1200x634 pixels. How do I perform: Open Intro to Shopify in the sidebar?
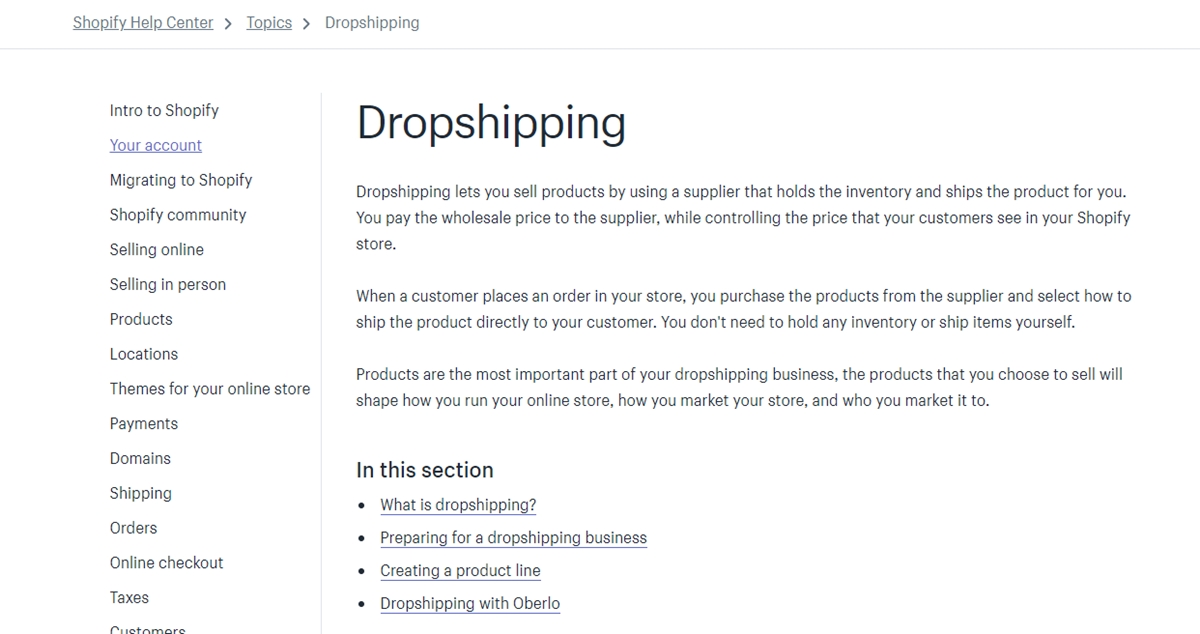tap(164, 111)
